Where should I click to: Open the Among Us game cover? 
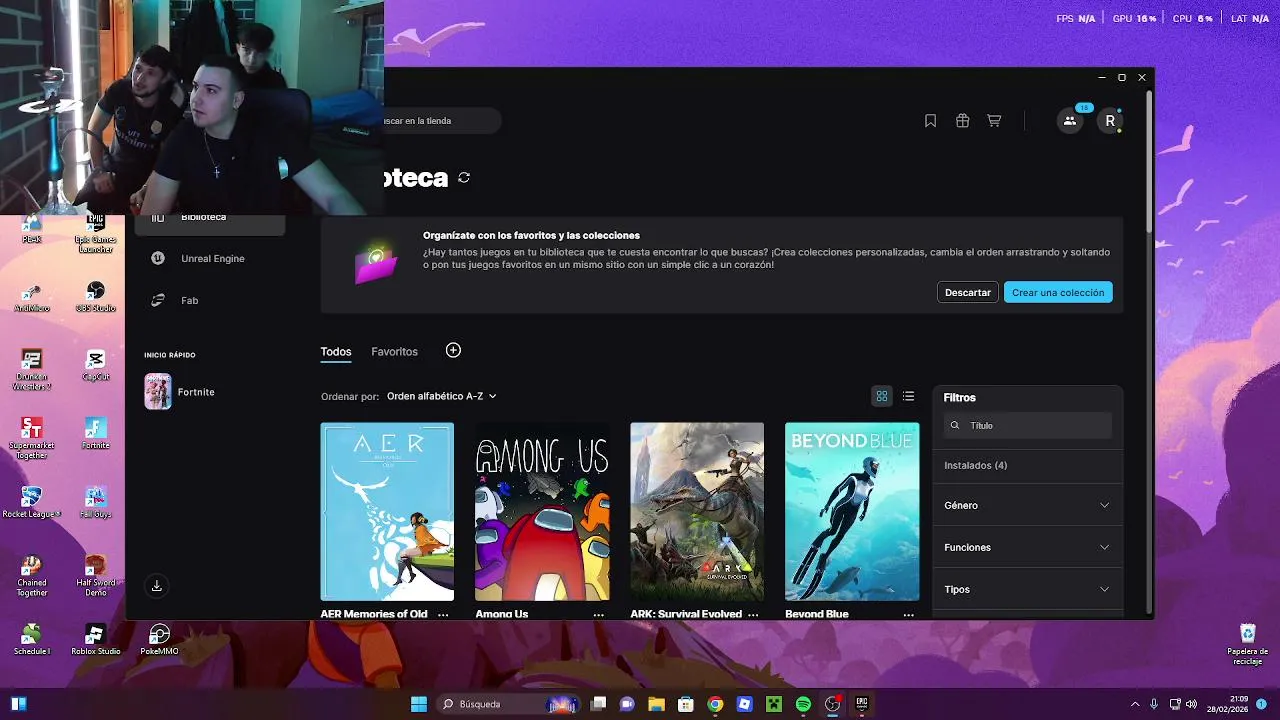pyautogui.click(x=542, y=511)
